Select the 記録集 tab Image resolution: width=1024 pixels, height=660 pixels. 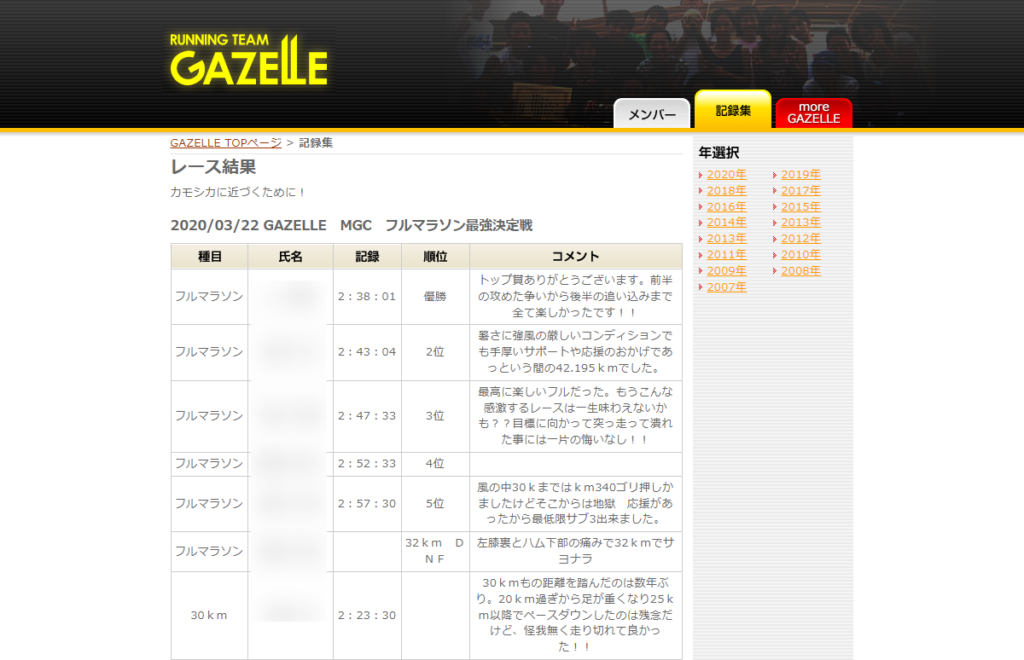(733, 108)
